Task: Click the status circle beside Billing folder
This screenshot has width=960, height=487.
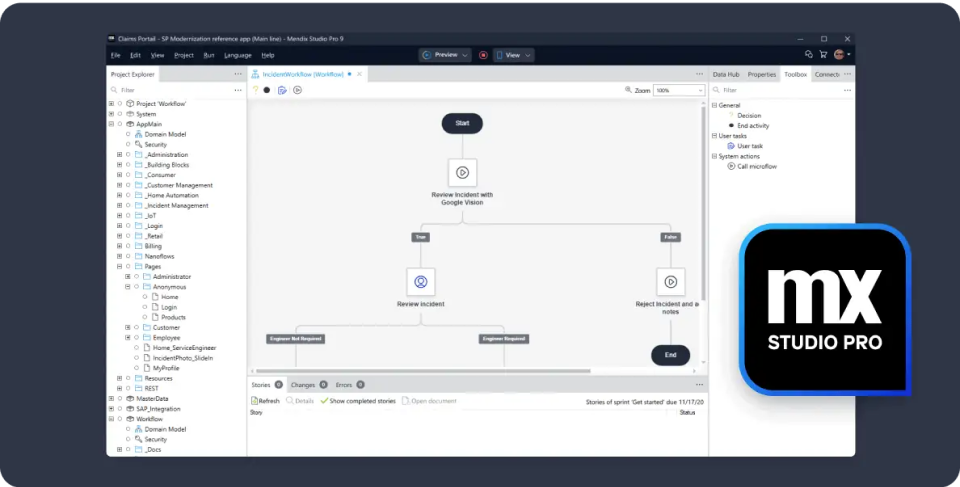Action: (x=128, y=246)
